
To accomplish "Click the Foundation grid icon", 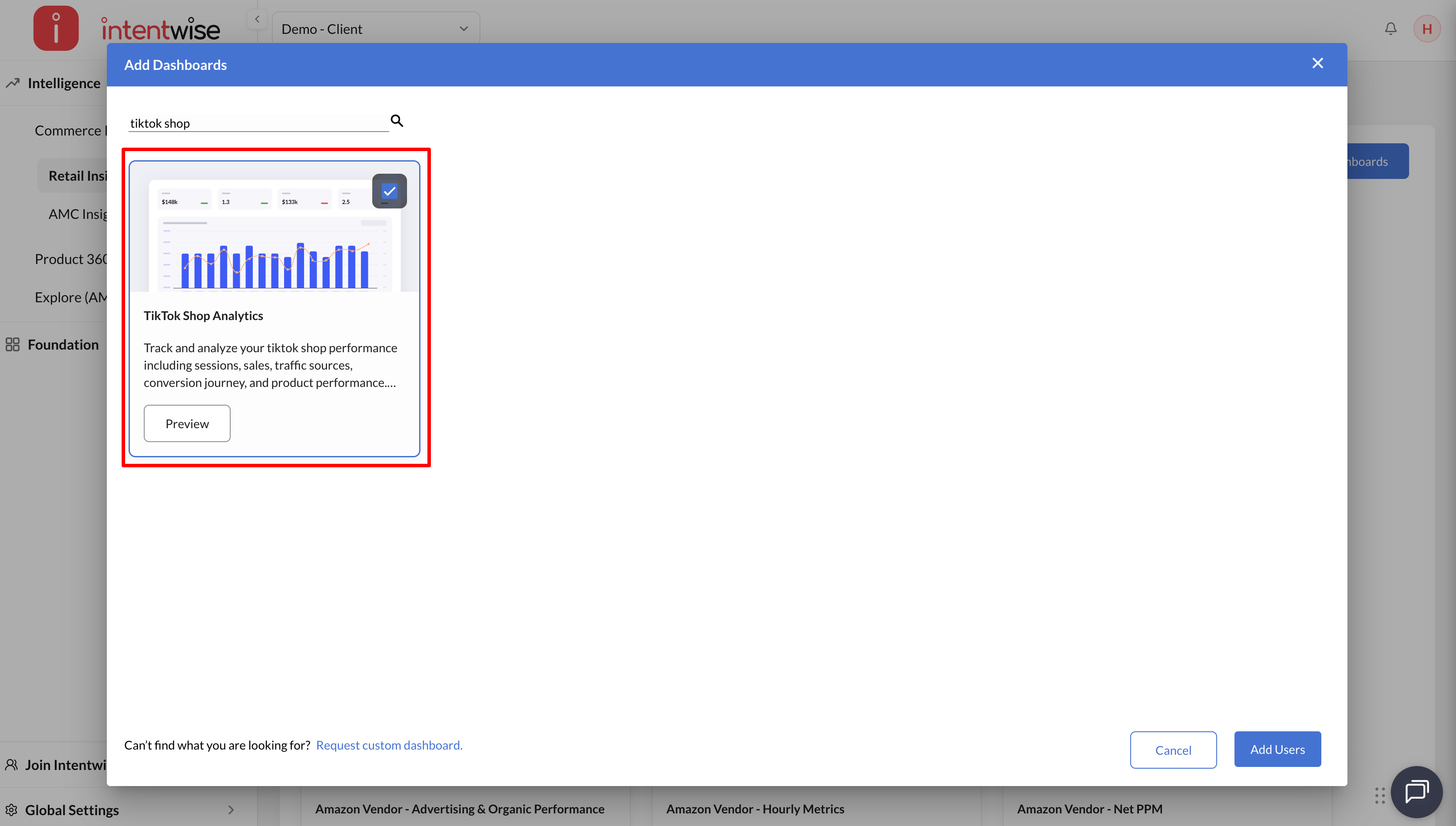I will pyautogui.click(x=13, y=344).
